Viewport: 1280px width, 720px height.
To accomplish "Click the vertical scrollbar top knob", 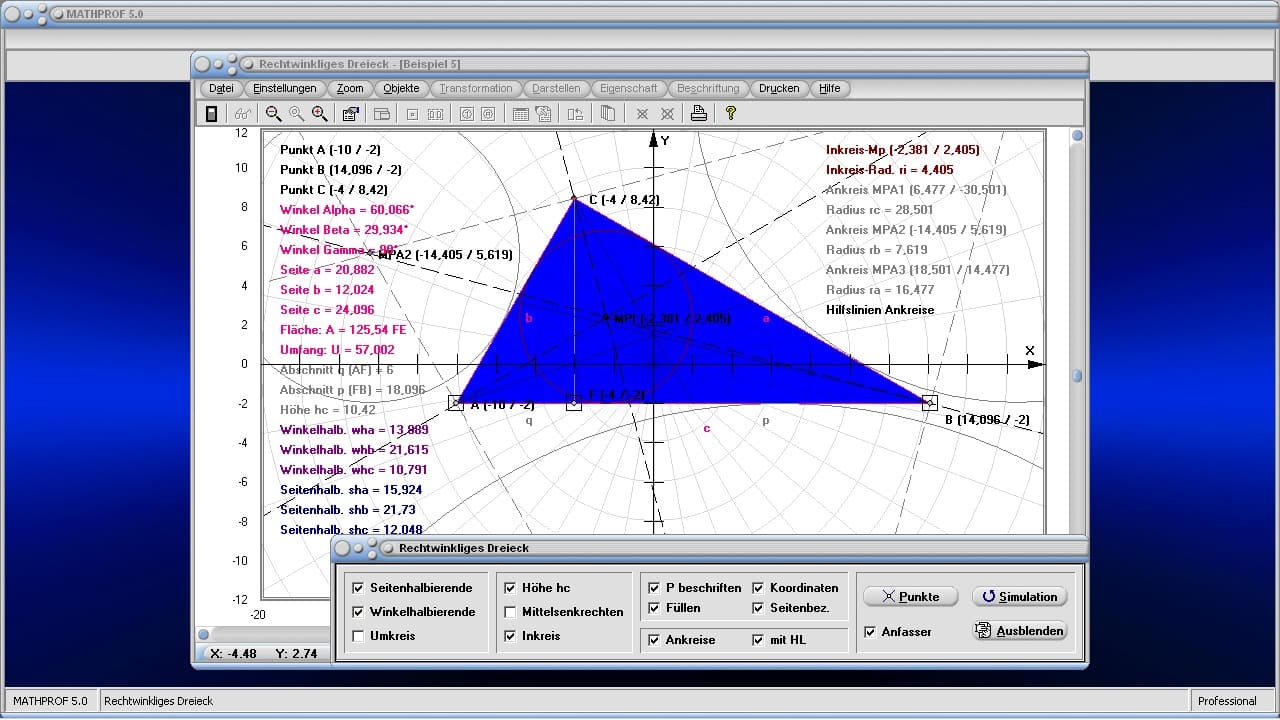I will coord(1077,136).
